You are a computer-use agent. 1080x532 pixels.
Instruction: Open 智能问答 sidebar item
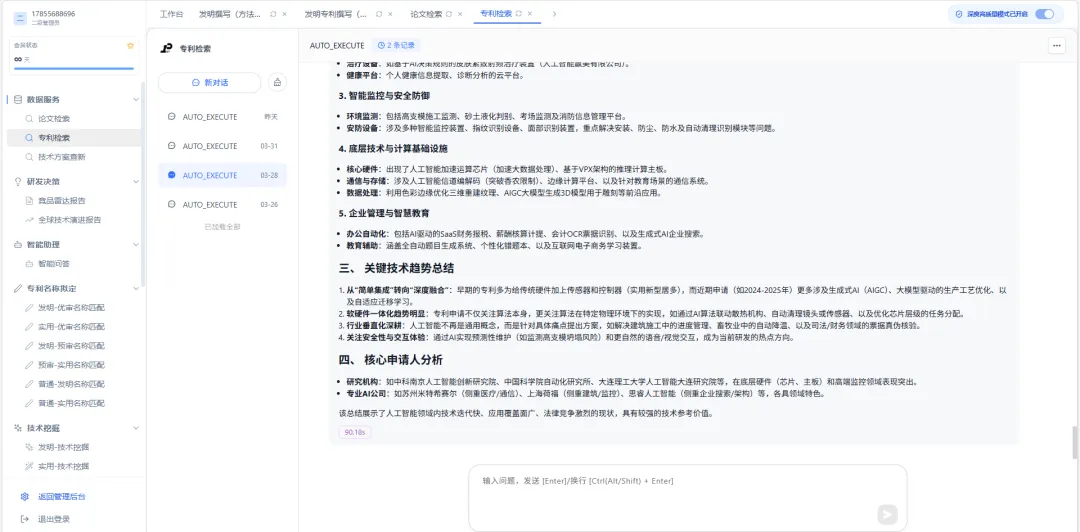coord(54,263)
